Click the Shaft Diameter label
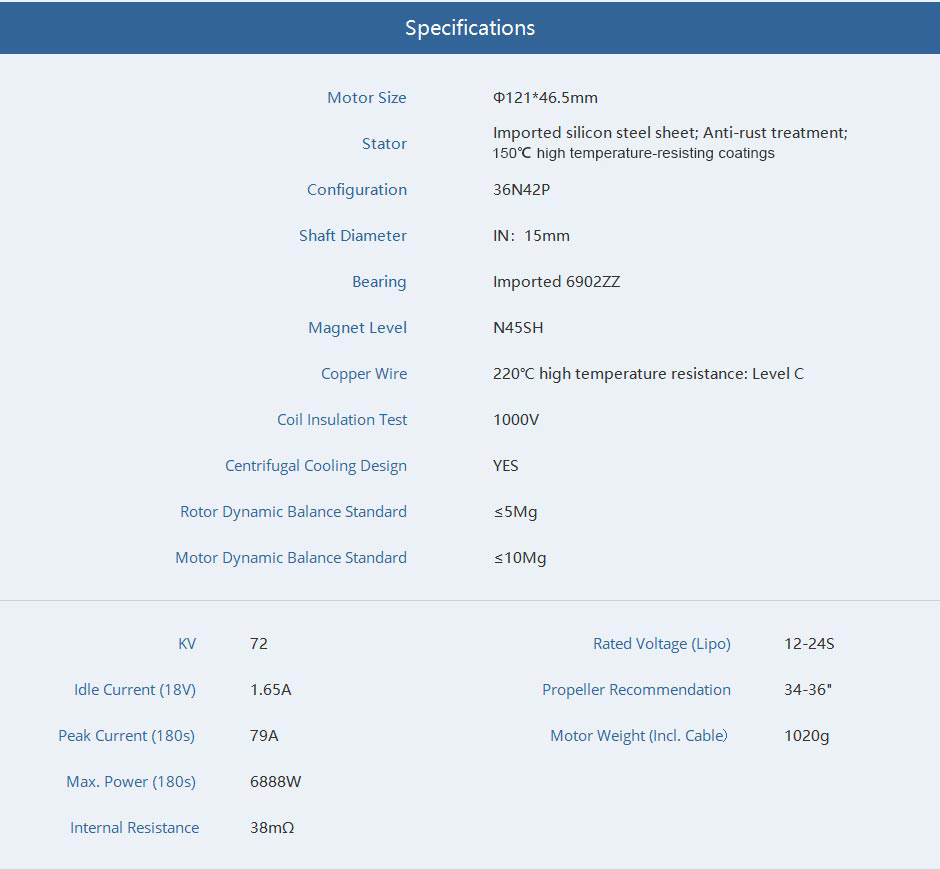Viewport: 940px width, 869px height. pyautogui.click(x=352, y=236)
